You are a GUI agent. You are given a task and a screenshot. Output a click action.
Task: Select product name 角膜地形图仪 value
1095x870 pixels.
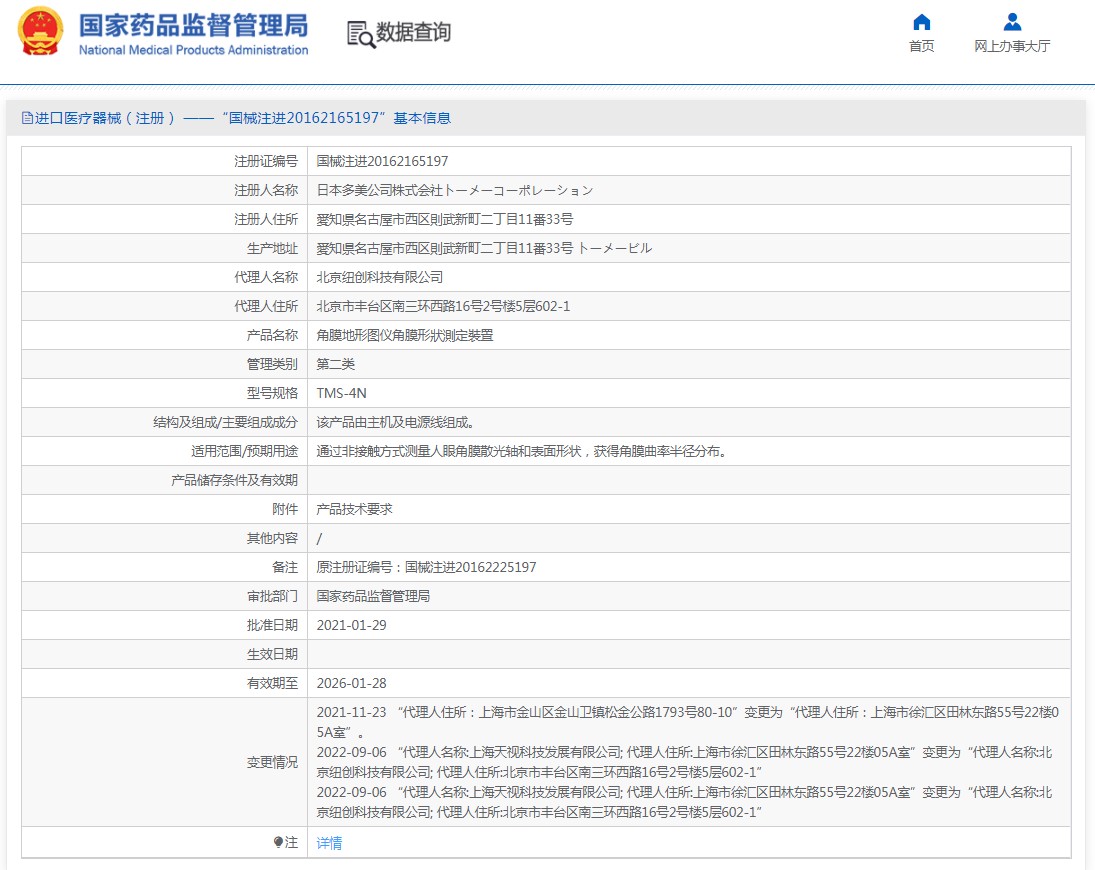(405, 335)
